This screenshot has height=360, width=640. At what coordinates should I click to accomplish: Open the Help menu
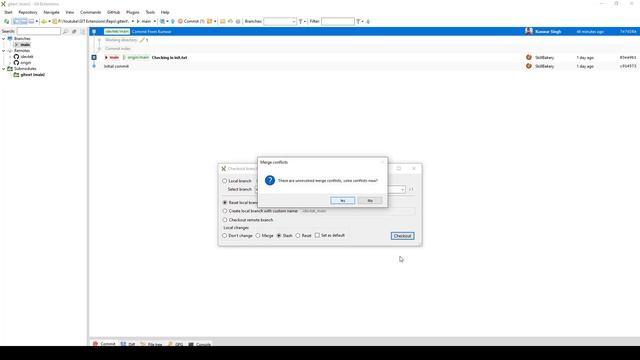click(x=165, y=12)
